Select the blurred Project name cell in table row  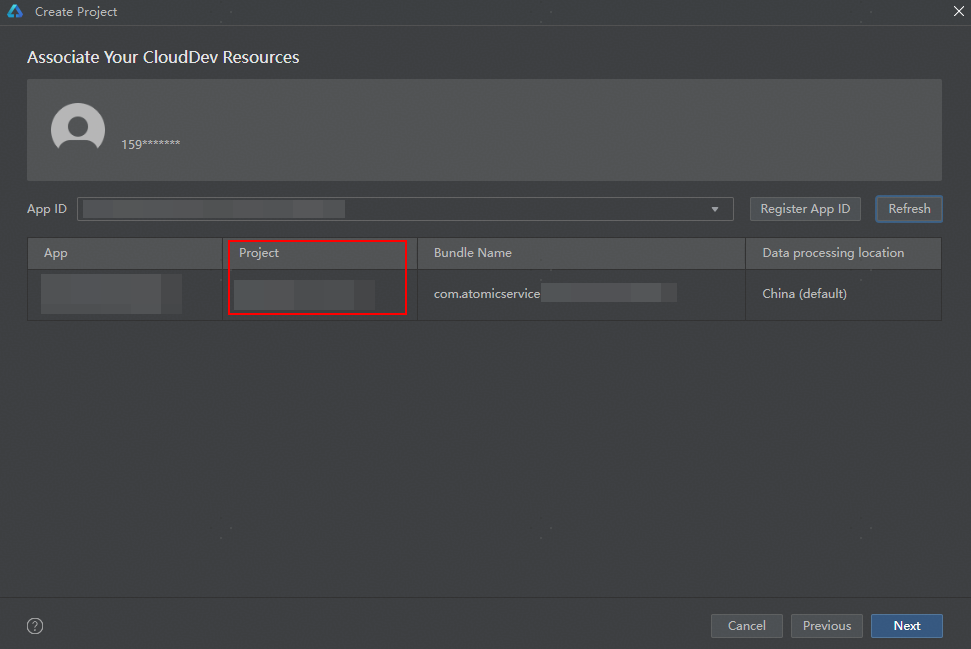tap(304, 294)
